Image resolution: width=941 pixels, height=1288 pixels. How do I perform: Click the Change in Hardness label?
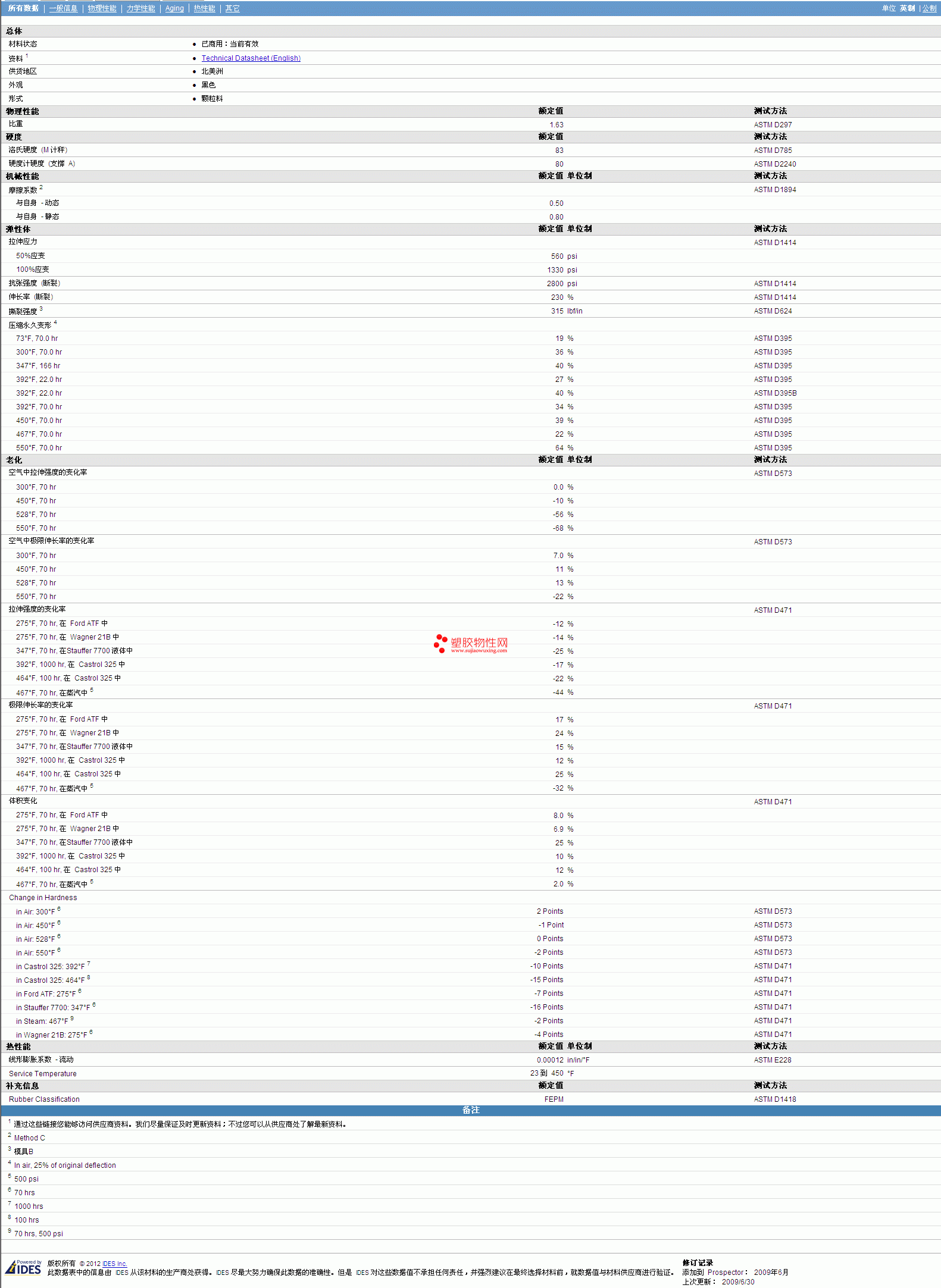[43, 898]
